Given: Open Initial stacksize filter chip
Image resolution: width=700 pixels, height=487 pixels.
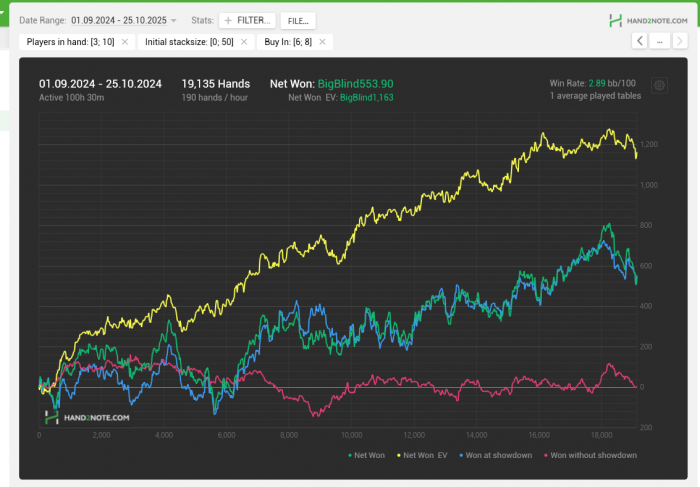Looking at the screenshot, I should click(x=188, y=42).
